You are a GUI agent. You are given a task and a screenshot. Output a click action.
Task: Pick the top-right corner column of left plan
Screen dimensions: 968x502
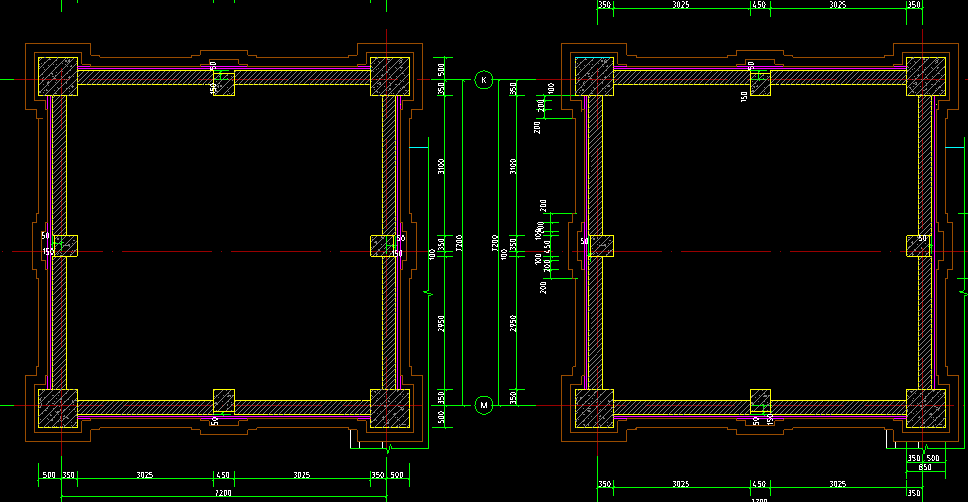[390, 77]
